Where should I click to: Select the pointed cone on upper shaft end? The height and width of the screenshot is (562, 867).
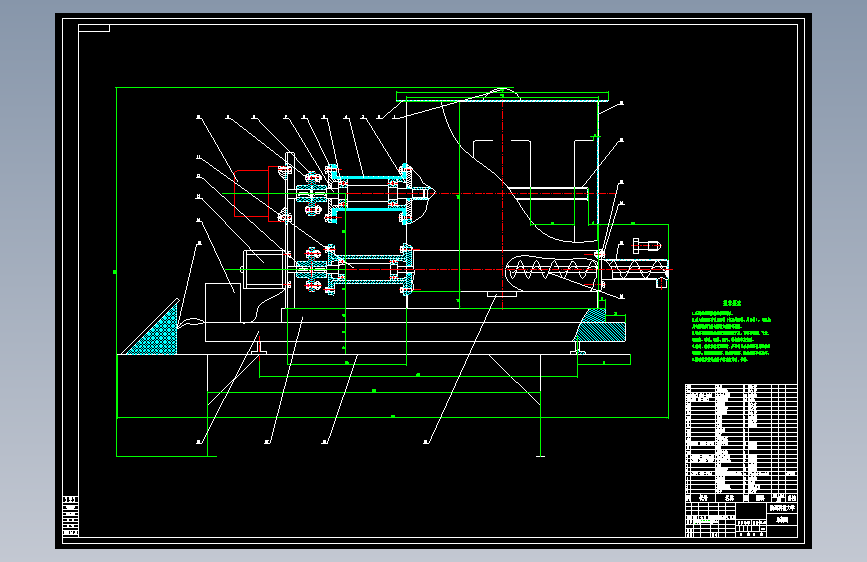(424, 193)
